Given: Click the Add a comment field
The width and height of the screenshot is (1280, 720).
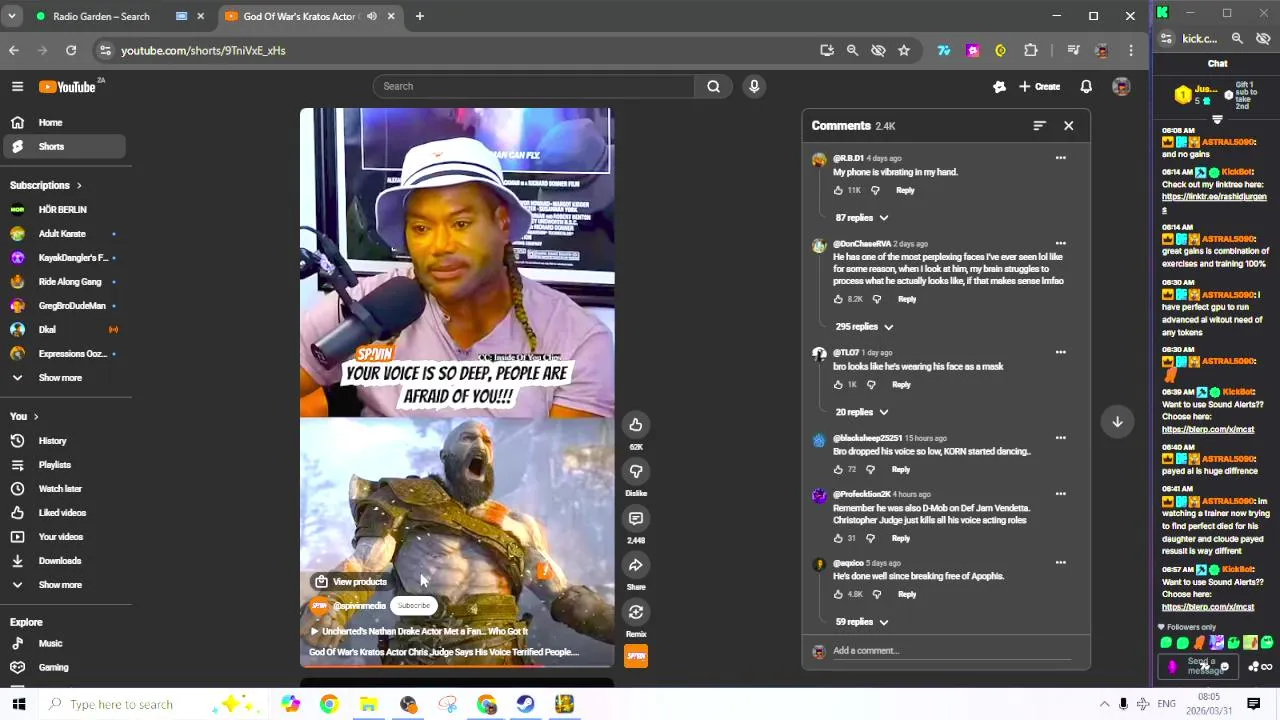Looking at the screenshot, I should pyautogui.click(x=950, y=651).
